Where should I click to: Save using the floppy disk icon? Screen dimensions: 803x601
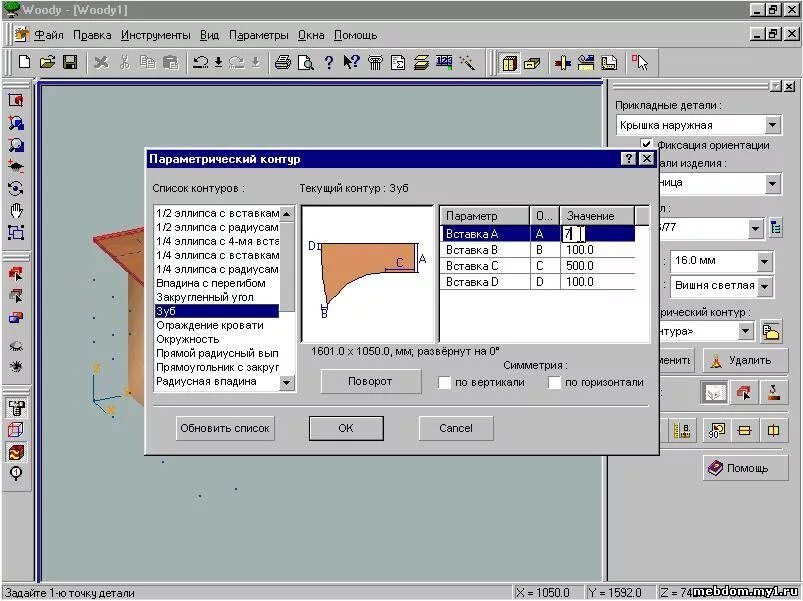pos(70,62)
